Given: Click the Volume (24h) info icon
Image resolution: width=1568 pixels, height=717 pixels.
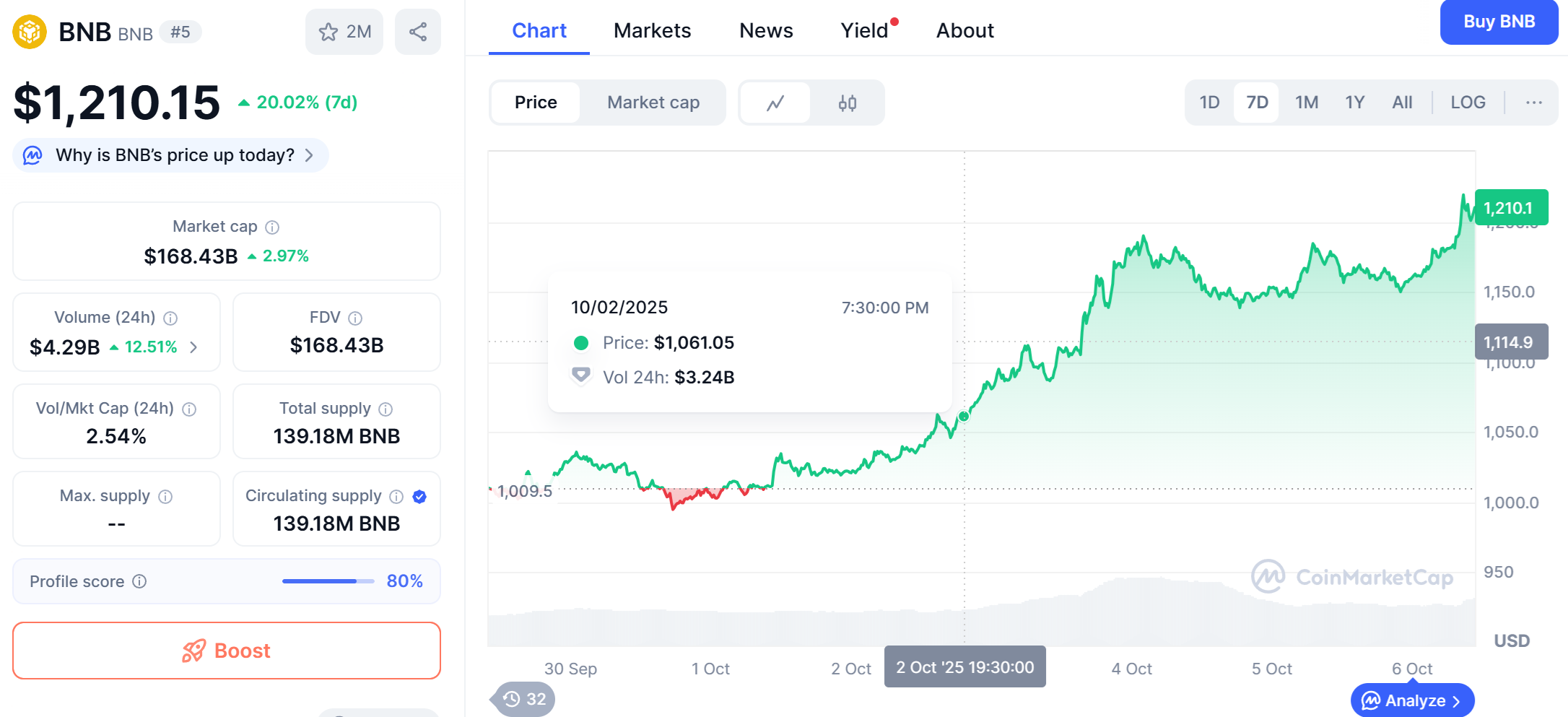Looking at the screenshot, I should (170, 318).
